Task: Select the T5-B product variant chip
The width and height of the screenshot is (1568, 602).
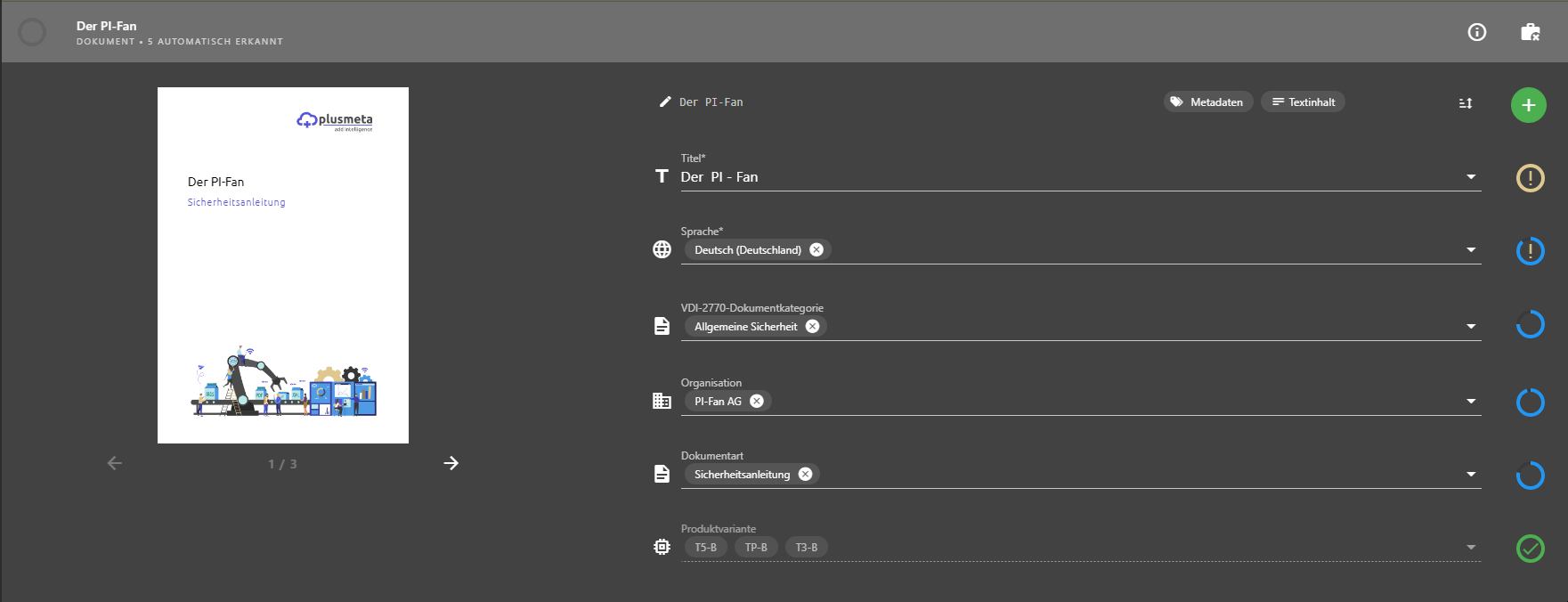Action: coord(706,547)
